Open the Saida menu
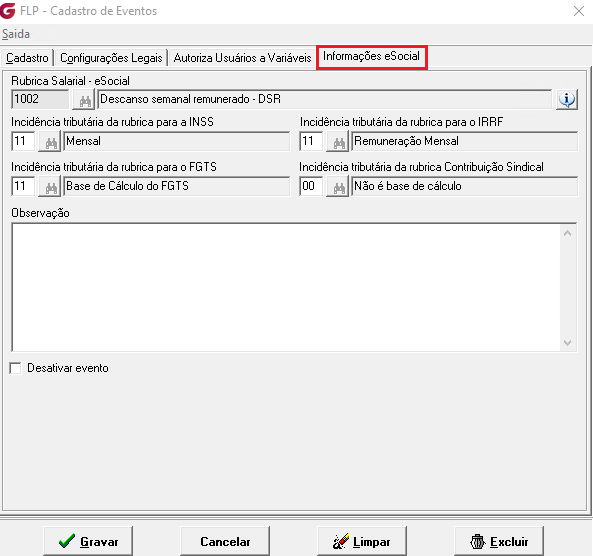Viewport: 593px width, 556px height. [16, 34]
